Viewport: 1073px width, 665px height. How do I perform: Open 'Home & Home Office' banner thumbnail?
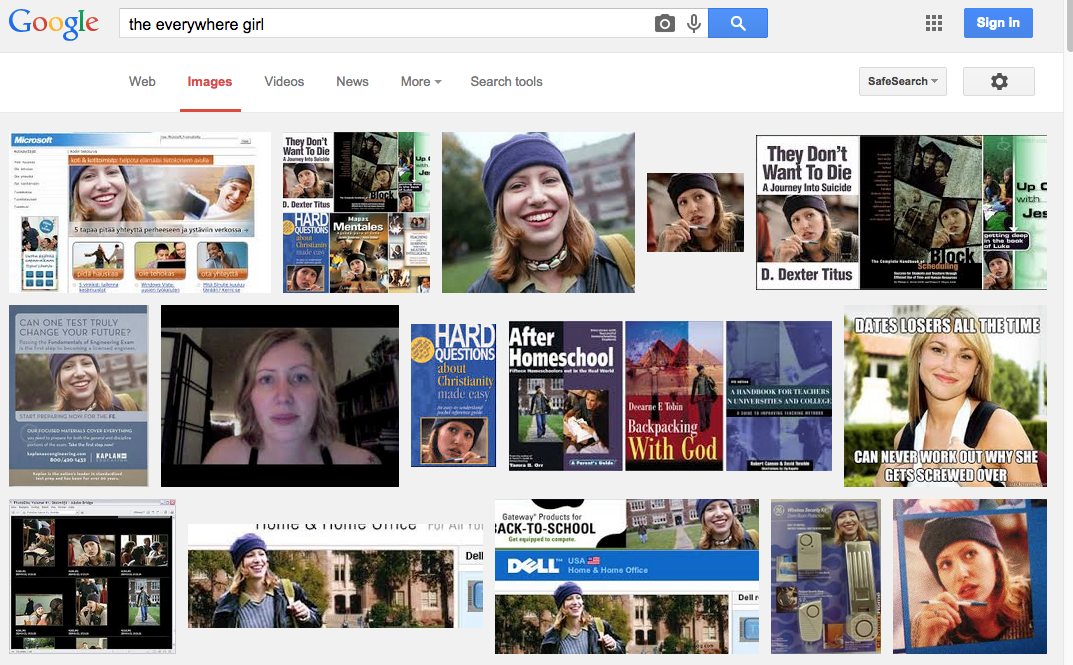coord(335,576)
